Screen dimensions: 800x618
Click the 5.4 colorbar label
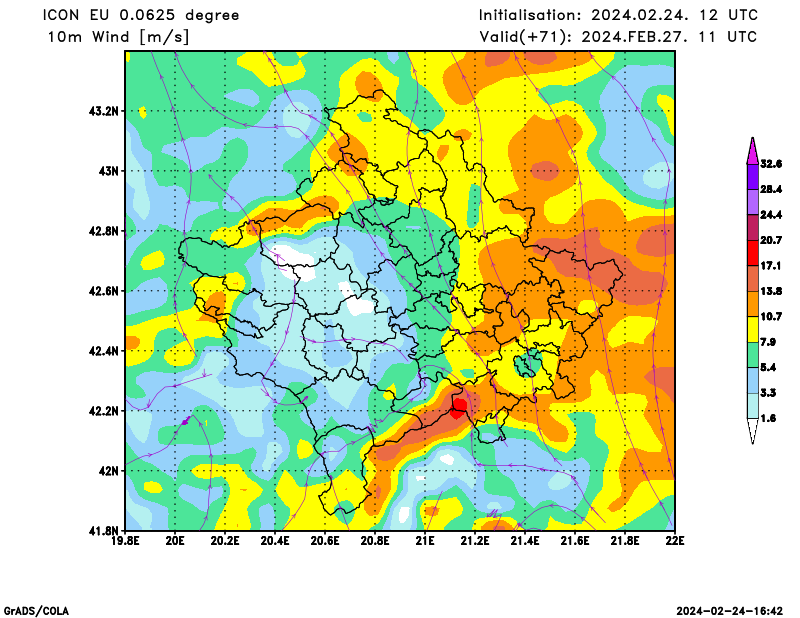tap(768, 367)
